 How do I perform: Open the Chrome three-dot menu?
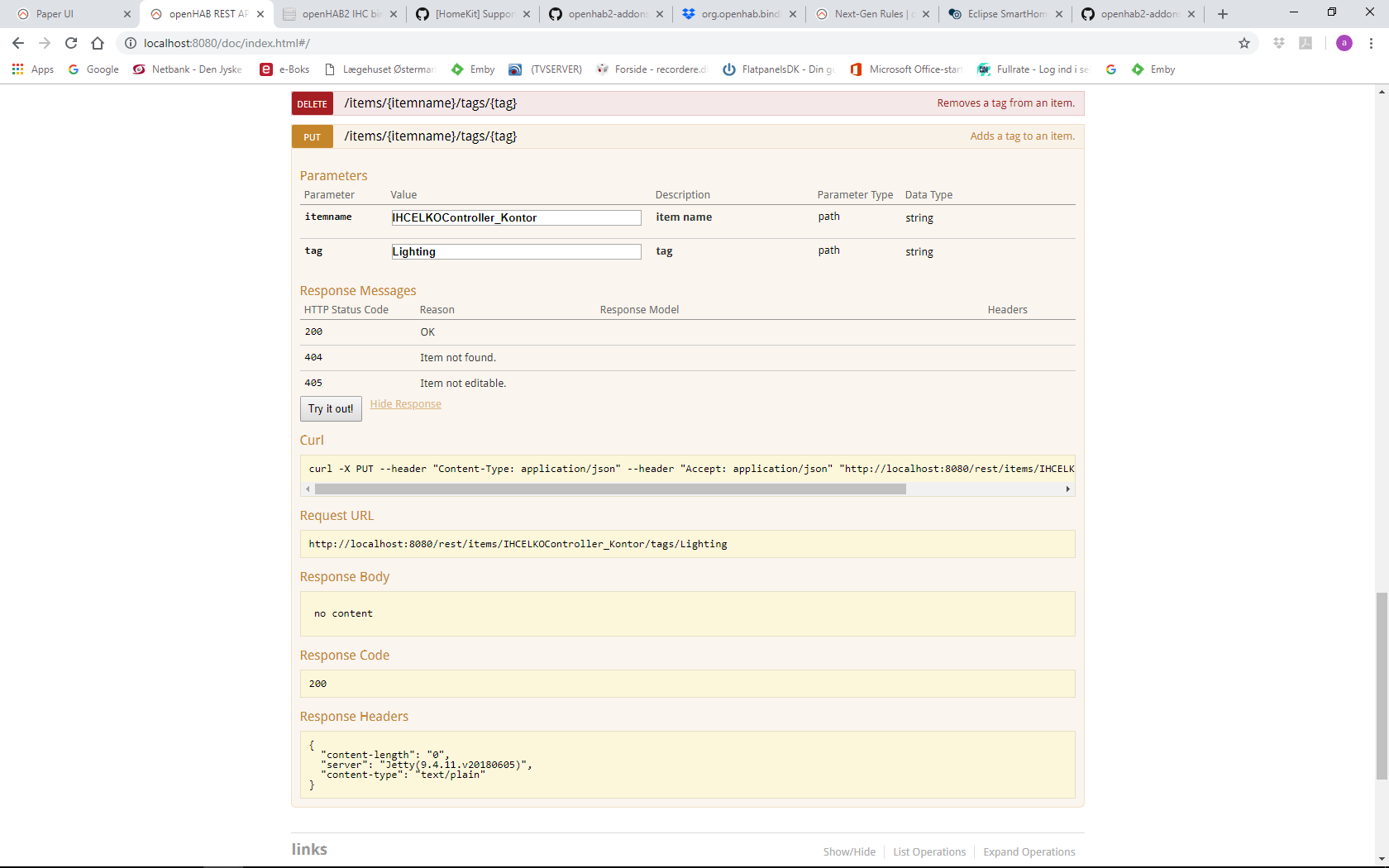click(x=1371, y=43)
